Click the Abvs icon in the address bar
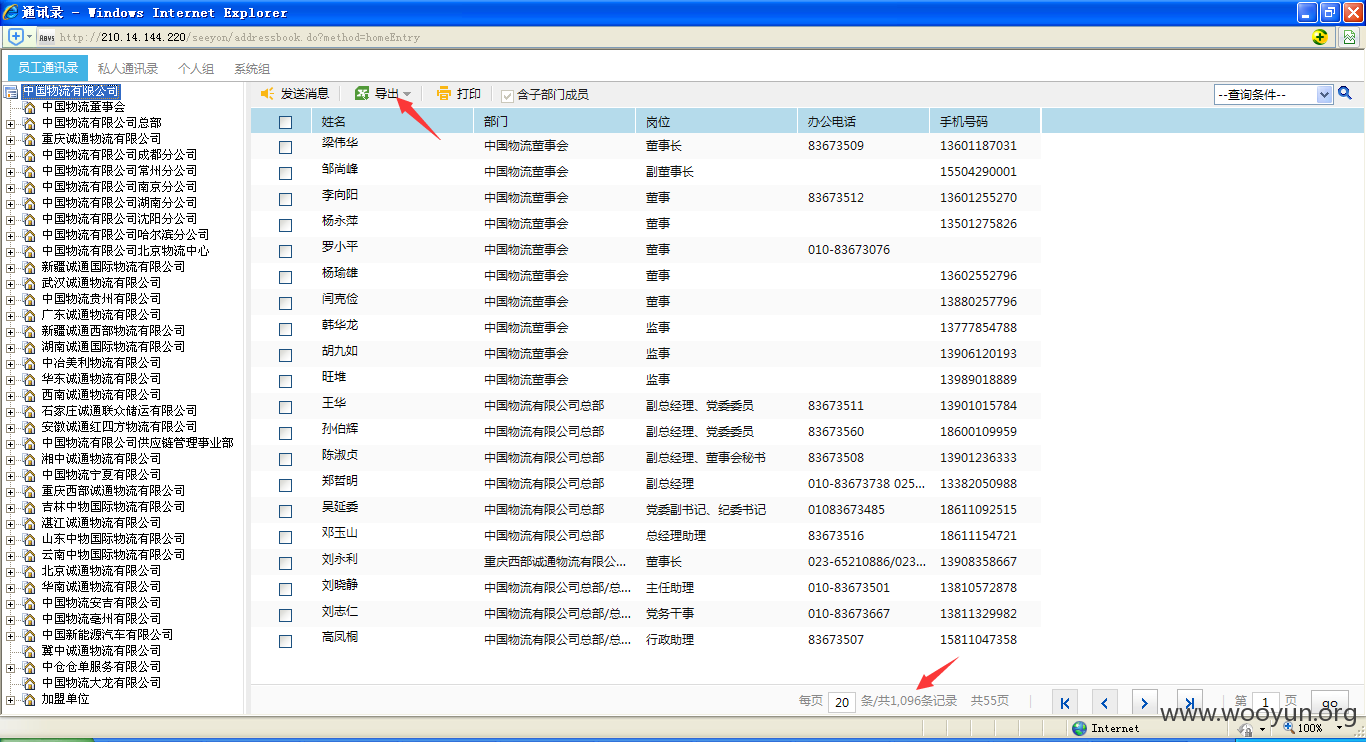 pos(46,37)
